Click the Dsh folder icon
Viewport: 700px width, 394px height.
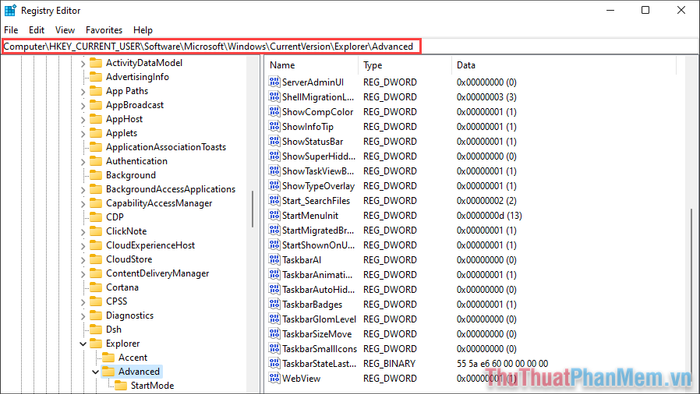[96, 329]
